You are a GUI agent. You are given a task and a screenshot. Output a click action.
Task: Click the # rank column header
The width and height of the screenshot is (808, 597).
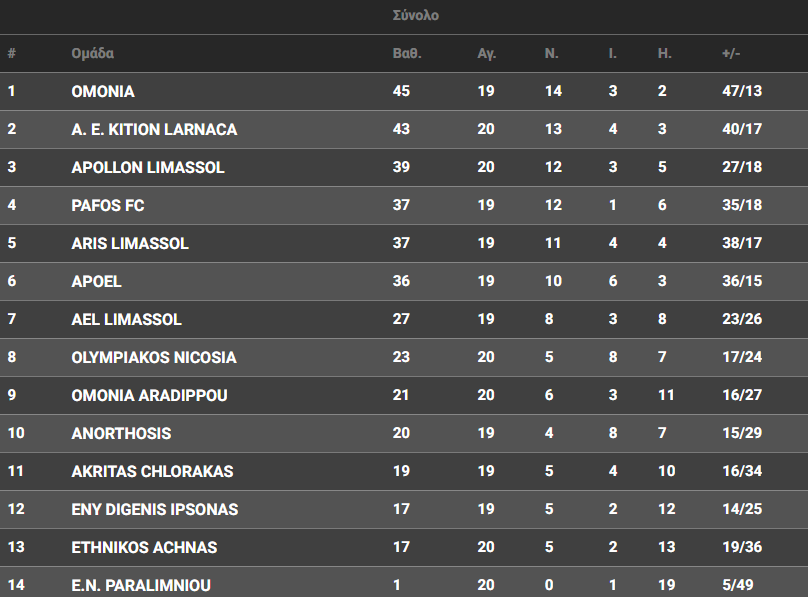(x=11, y=53)
